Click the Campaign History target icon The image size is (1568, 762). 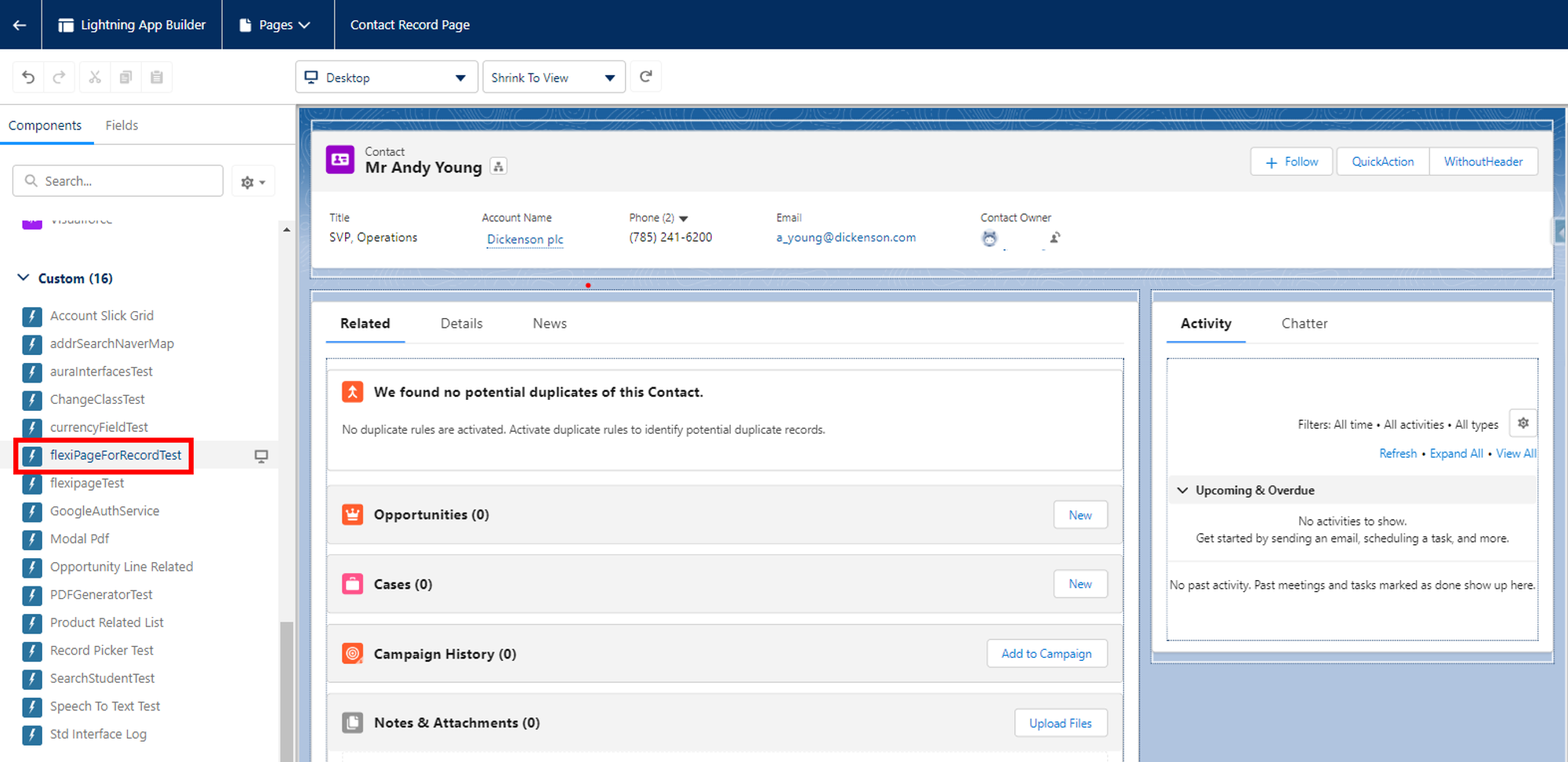coord(353,653)
